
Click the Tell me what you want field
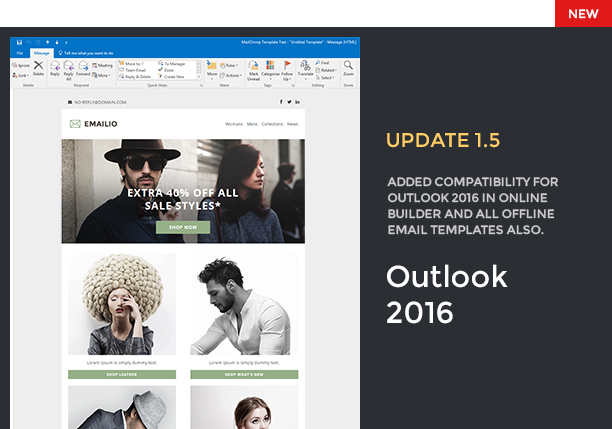[86, 53]
